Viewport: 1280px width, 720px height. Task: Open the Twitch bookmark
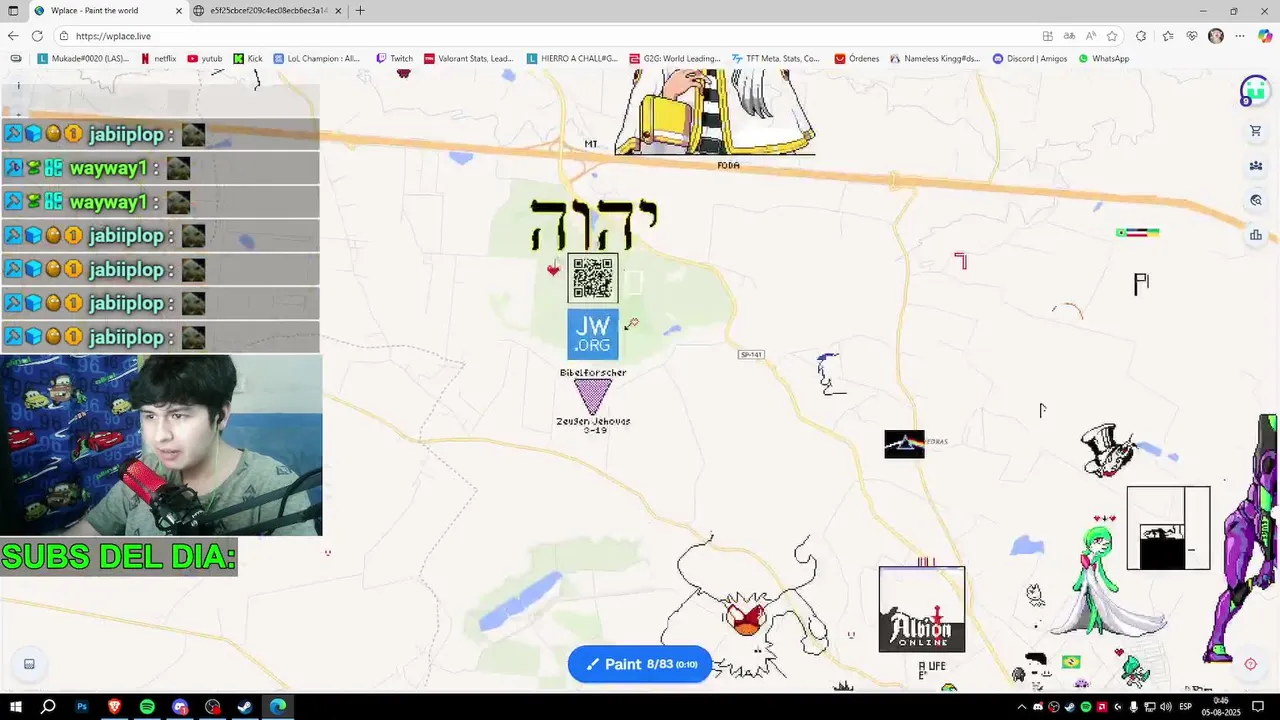(394, 59)
